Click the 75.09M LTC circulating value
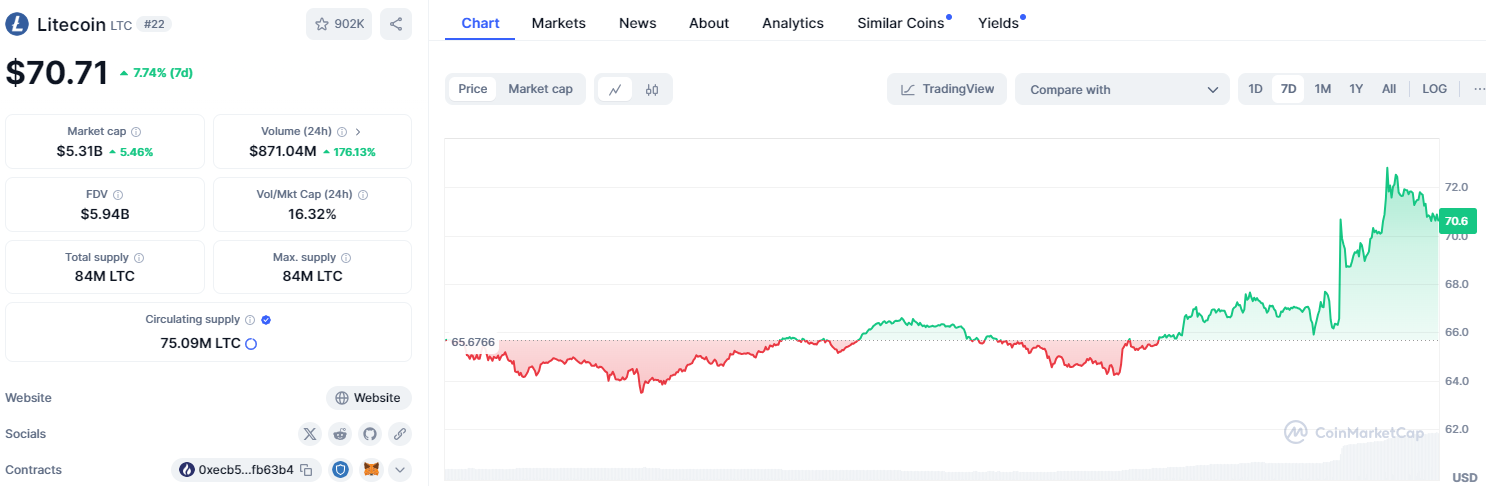The width and height of the screenshot is (1486, 486). pos(200,343)
